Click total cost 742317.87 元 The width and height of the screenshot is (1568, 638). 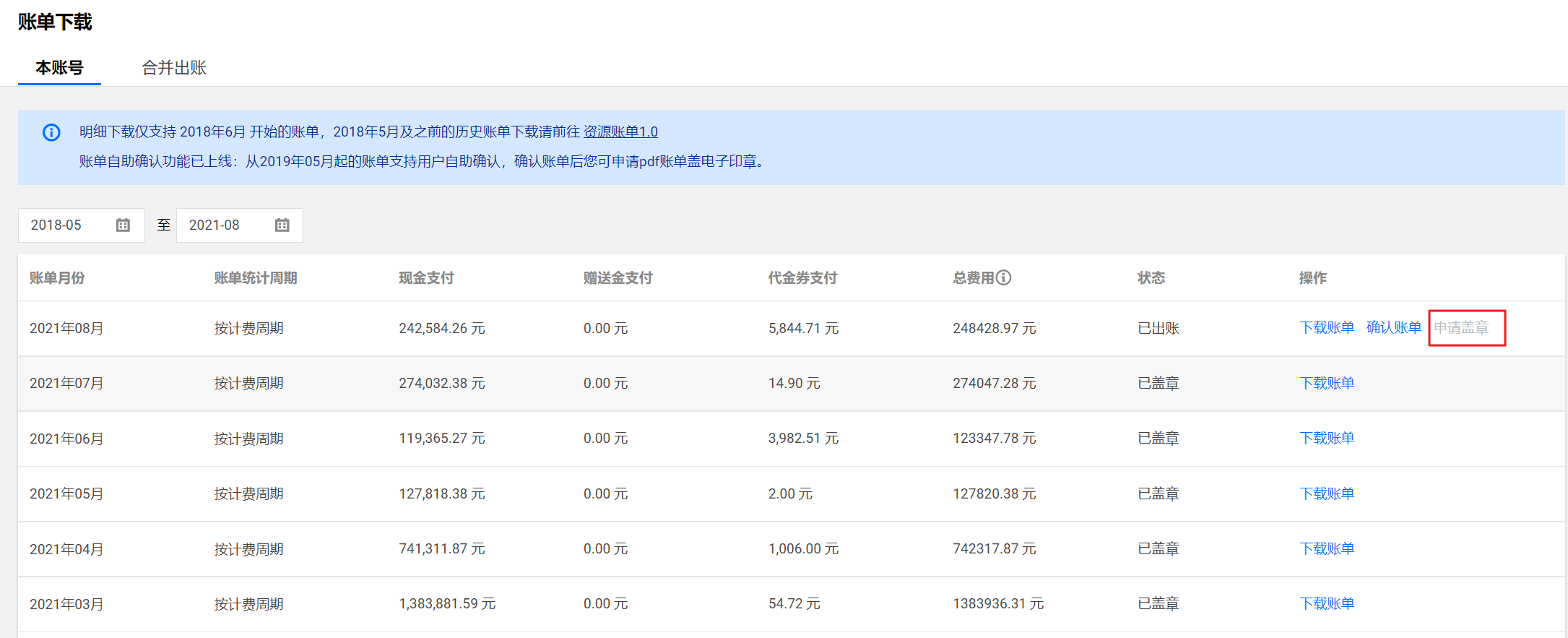(995, 548)
